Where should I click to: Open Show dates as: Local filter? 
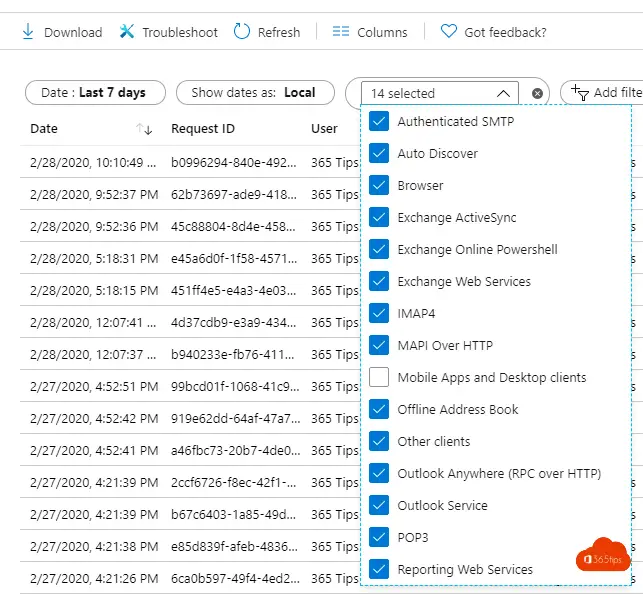[x=255, y=93]
